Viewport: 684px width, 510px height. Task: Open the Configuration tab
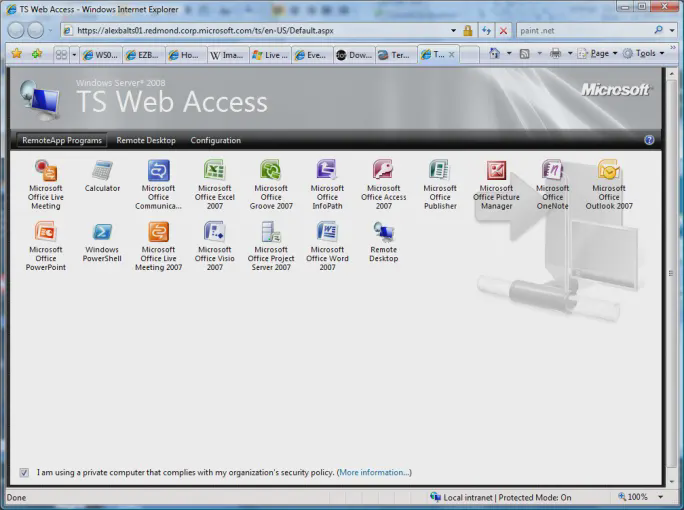point(215,141)
